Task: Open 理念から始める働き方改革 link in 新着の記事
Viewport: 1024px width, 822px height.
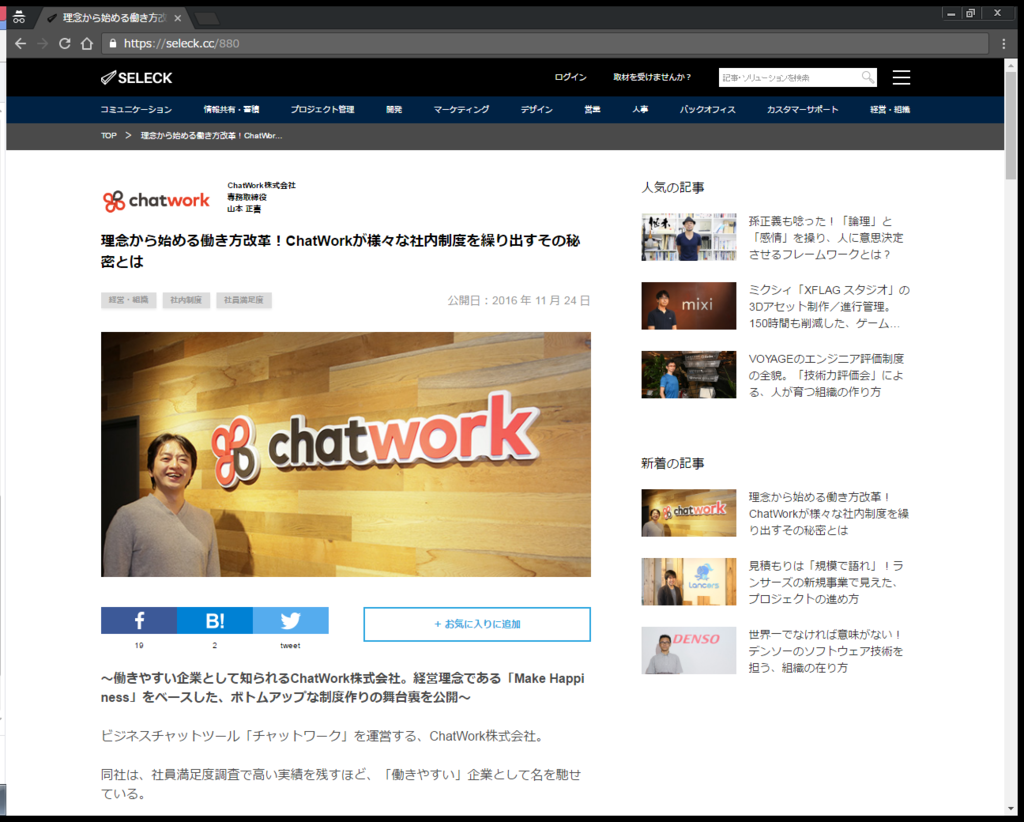Action: click(x=829, y=514)
